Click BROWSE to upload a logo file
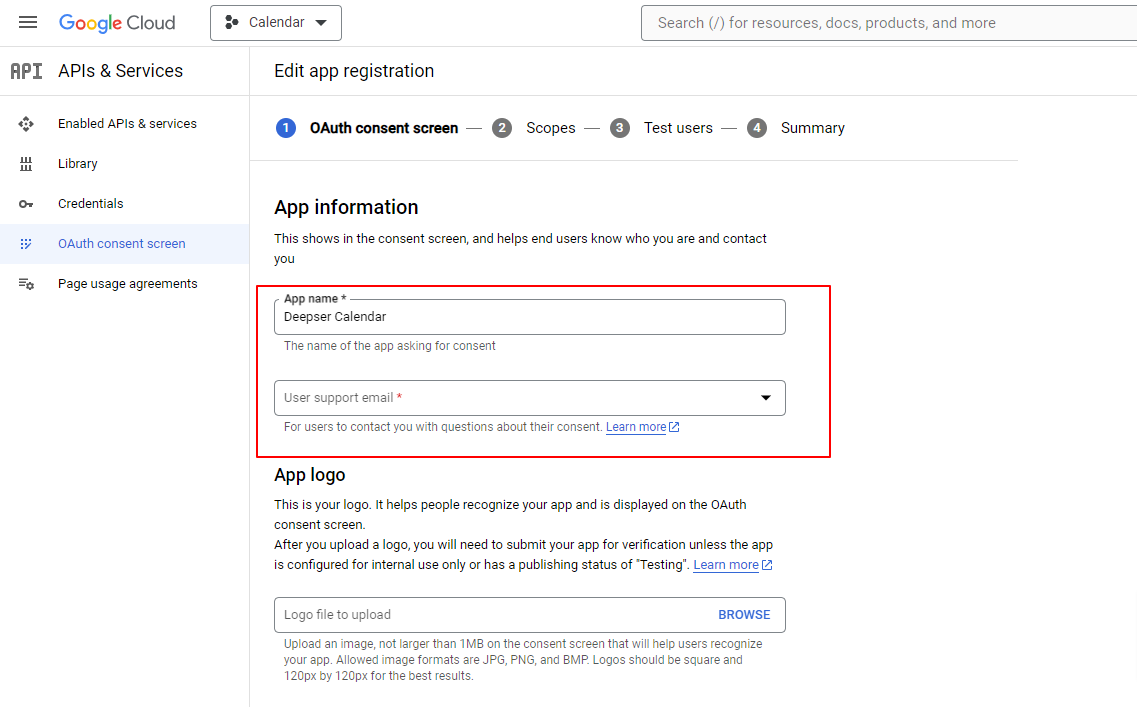The image size is (1137, 707). tap(744, 615)
